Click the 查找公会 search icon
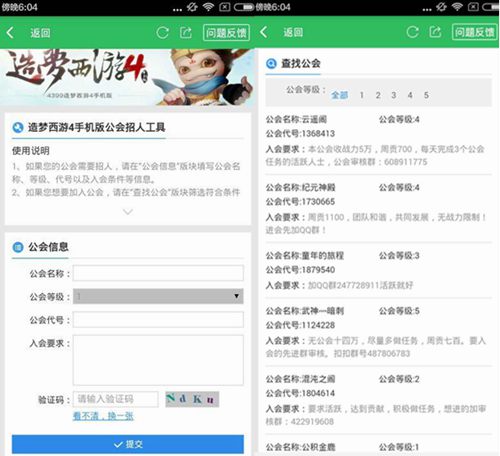This screenshot has width=500, height=456. pyautogui.click(x=271, y=63)
